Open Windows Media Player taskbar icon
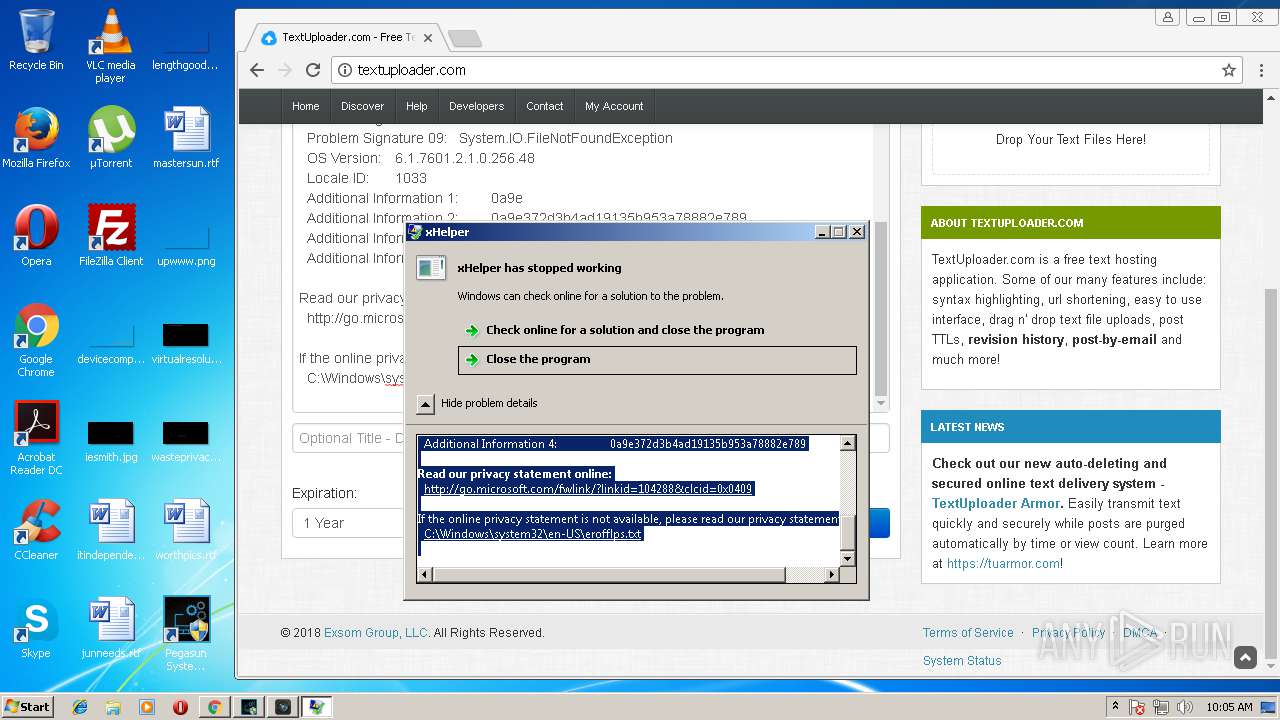Image resolution: width=1280 pixels, height=720 pixels. tap(147, 707)
